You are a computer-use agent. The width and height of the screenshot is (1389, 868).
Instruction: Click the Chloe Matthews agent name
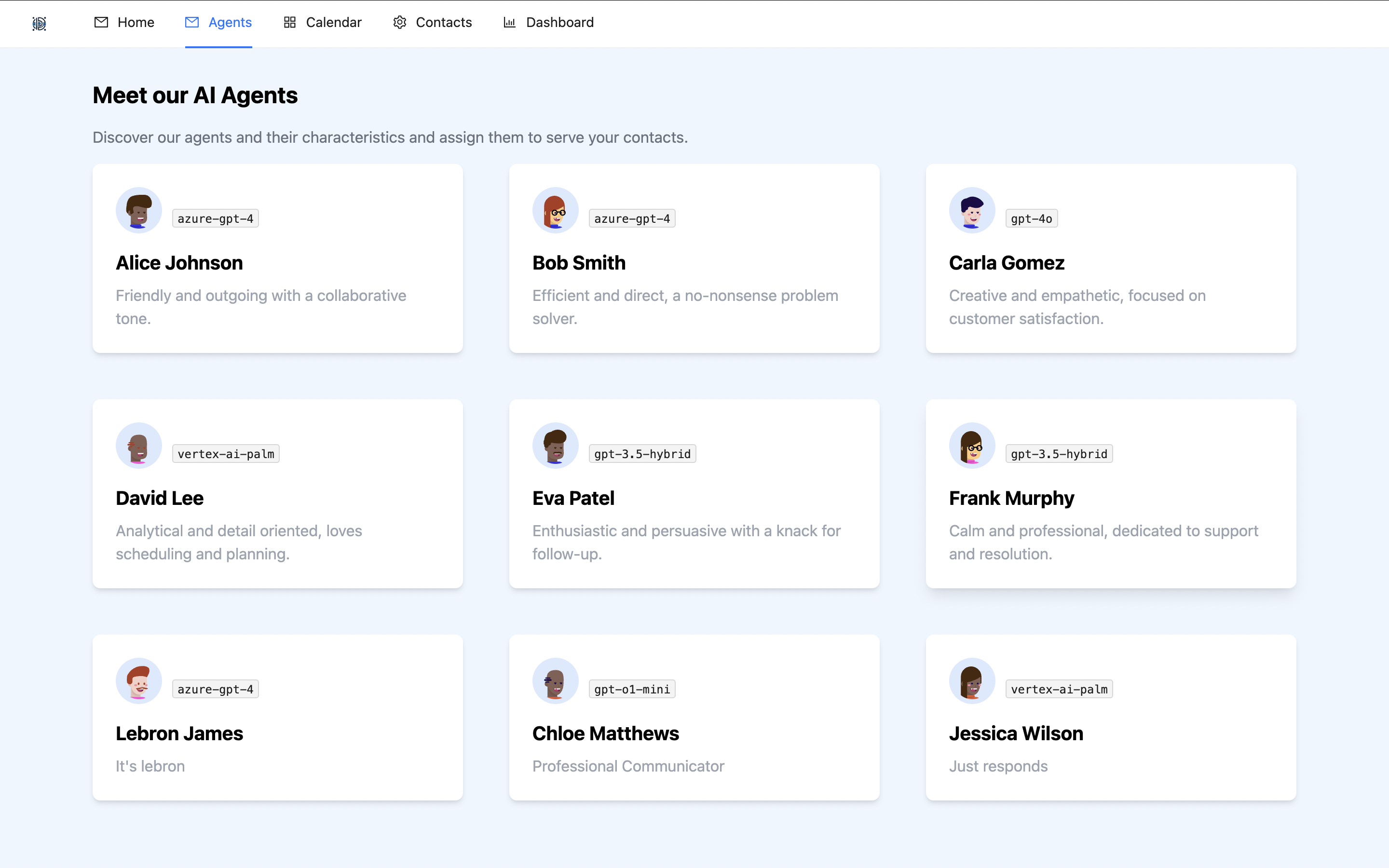[605, 733]
